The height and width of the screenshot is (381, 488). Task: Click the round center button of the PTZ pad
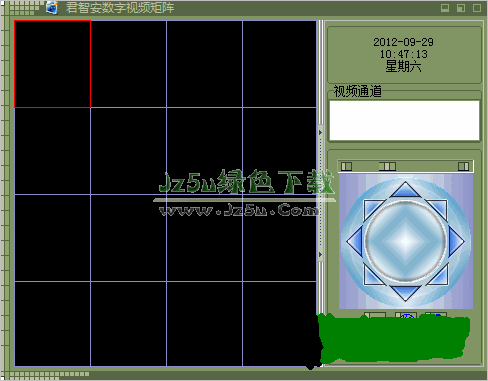[x=406, y=241]
